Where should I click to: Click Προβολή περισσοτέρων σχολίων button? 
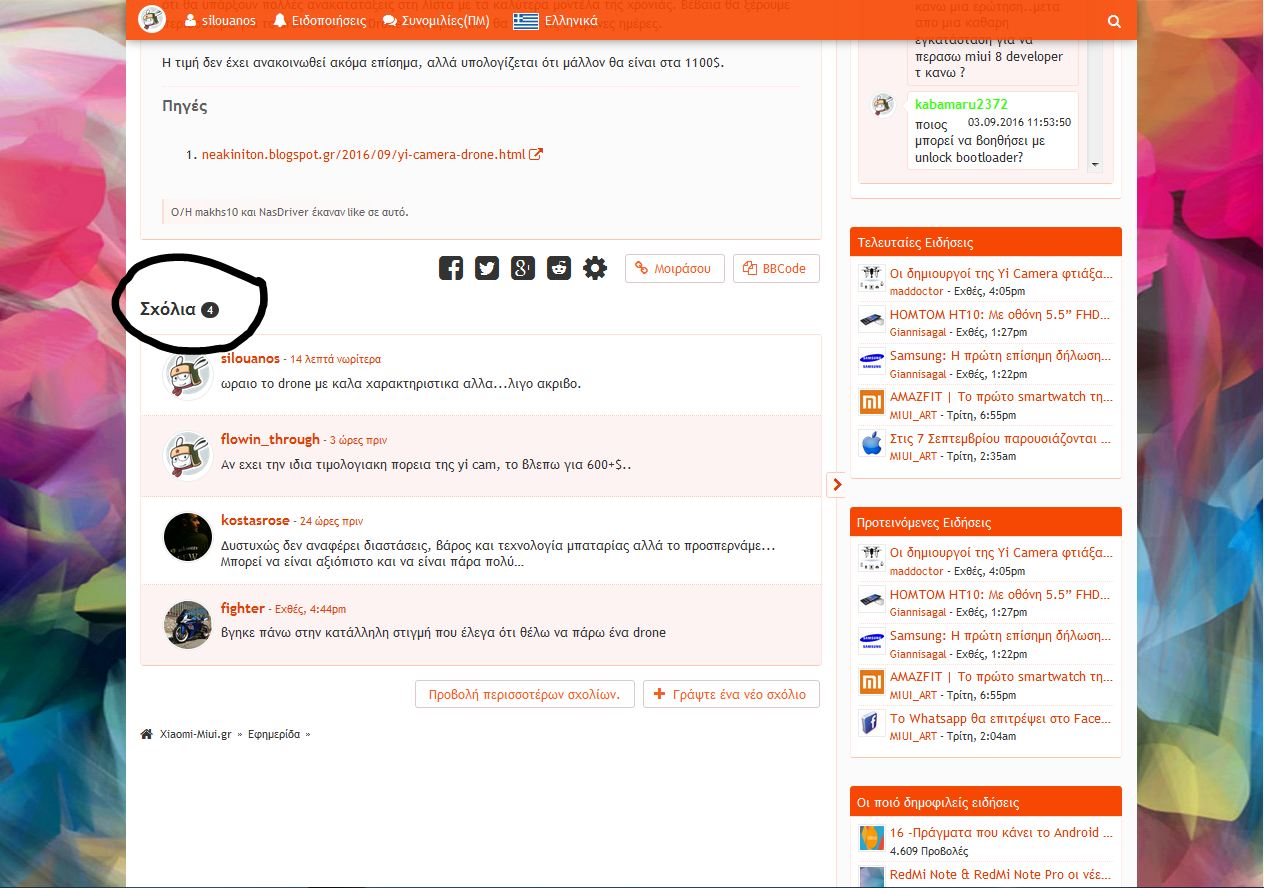click(x=524, y=694)
